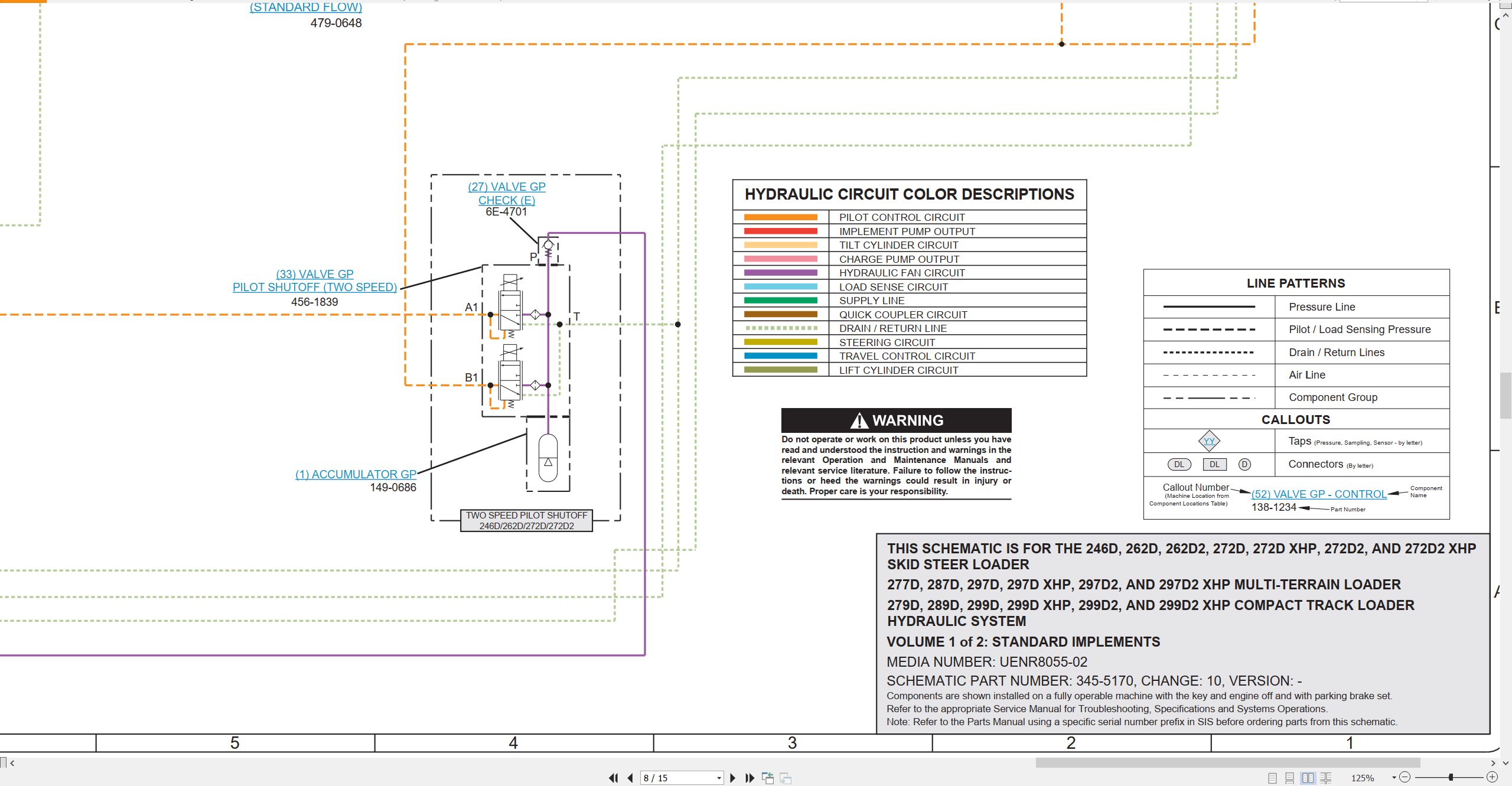The image size is (1512, 786).
Task: Select continuous facing view layout
Action: click(x=1326, y=778)
